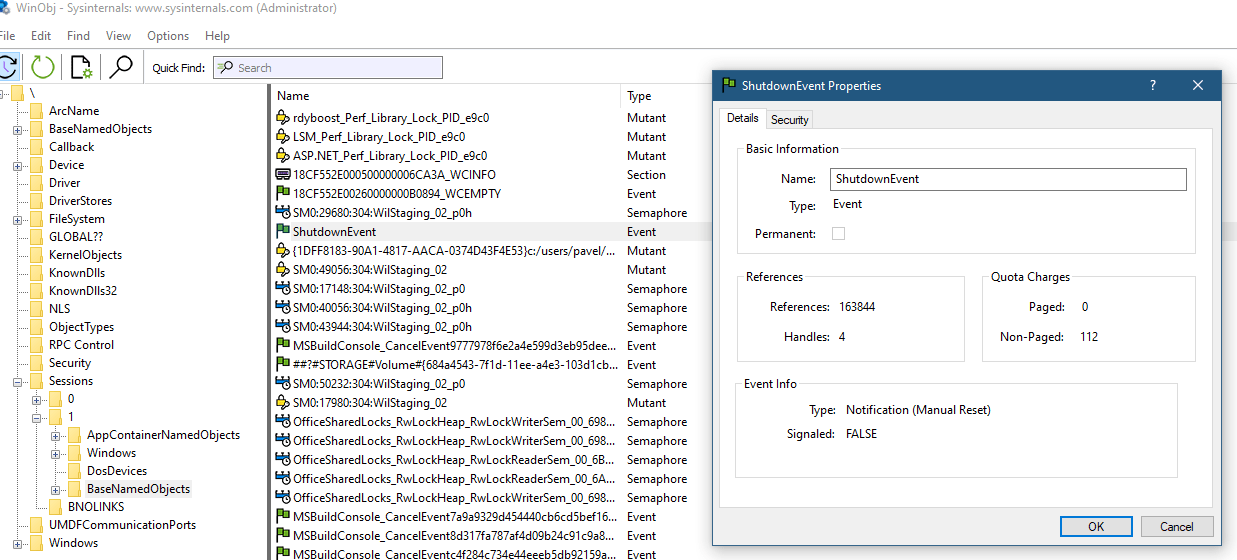Image resolution: width=1237 pixels, height=560 pixels.
Task: Click the icon beside SM0:17980:304:WilStaging_02
Action: (x=283, y=403)
